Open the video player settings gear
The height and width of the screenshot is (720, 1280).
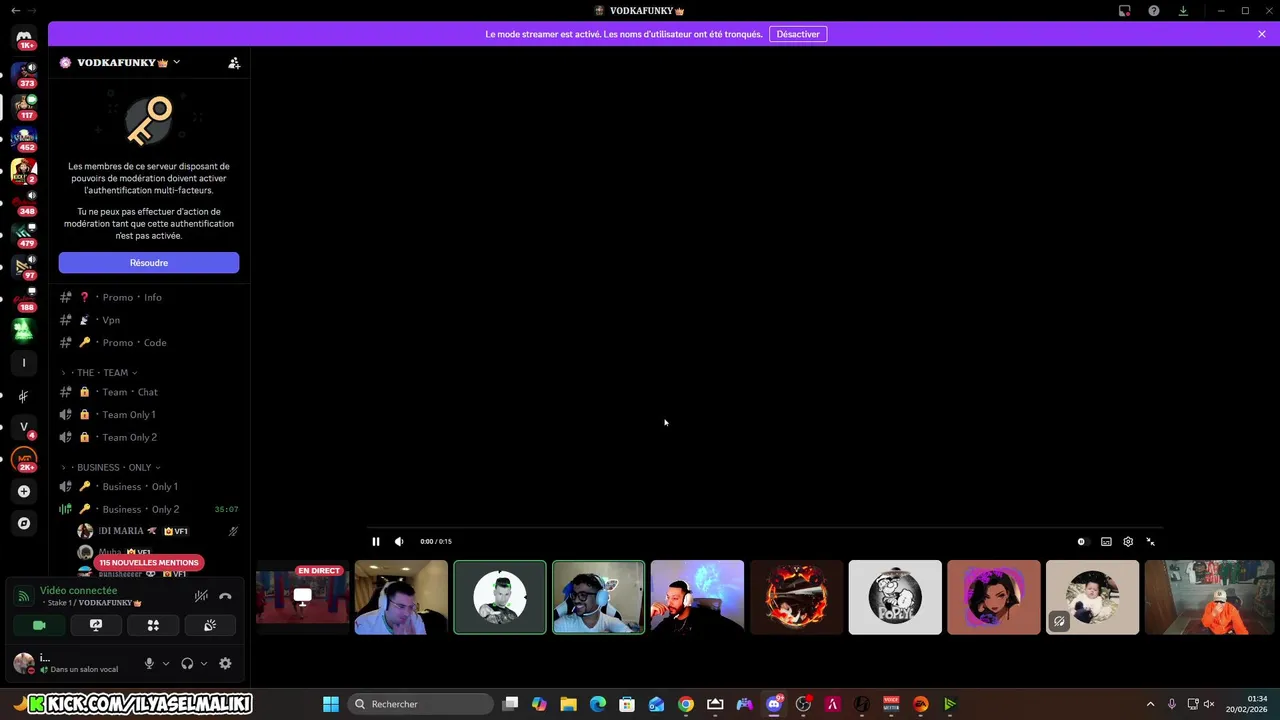1128,541
